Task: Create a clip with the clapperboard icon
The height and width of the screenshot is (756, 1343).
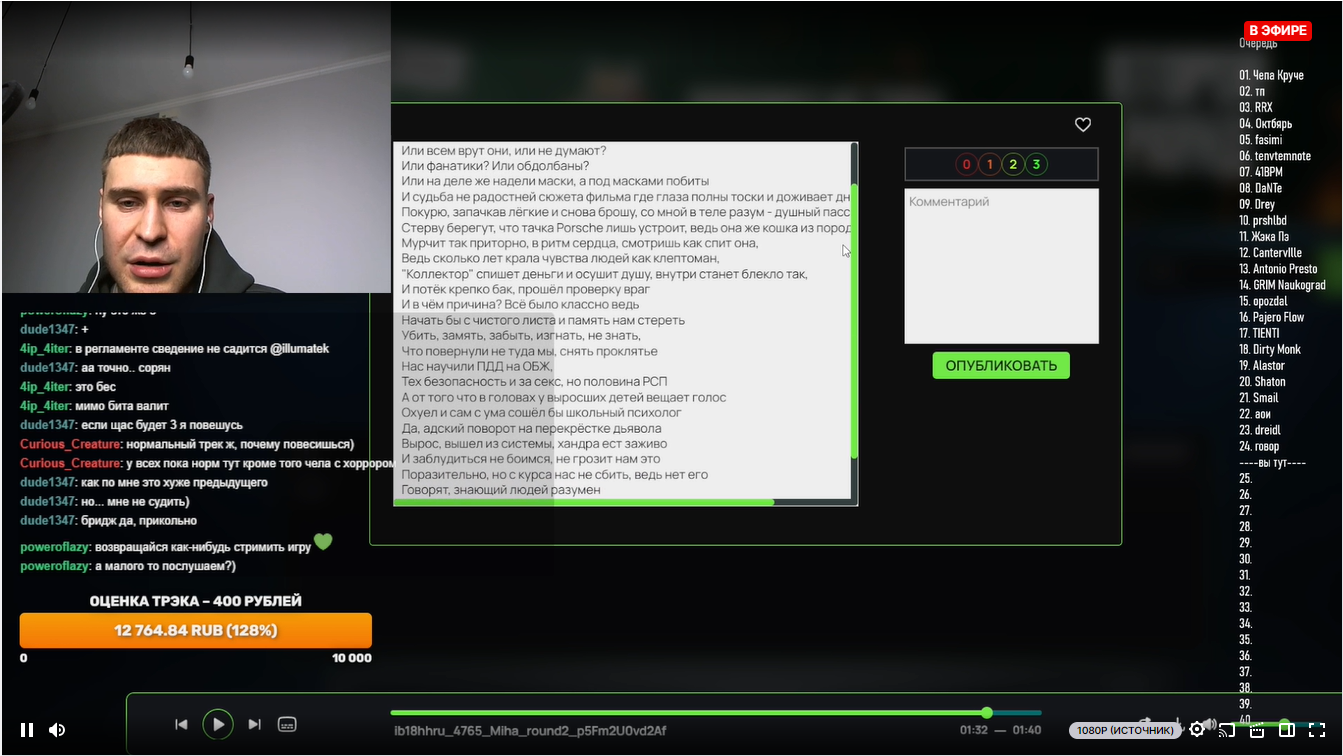Action: tap(1257, 730)
